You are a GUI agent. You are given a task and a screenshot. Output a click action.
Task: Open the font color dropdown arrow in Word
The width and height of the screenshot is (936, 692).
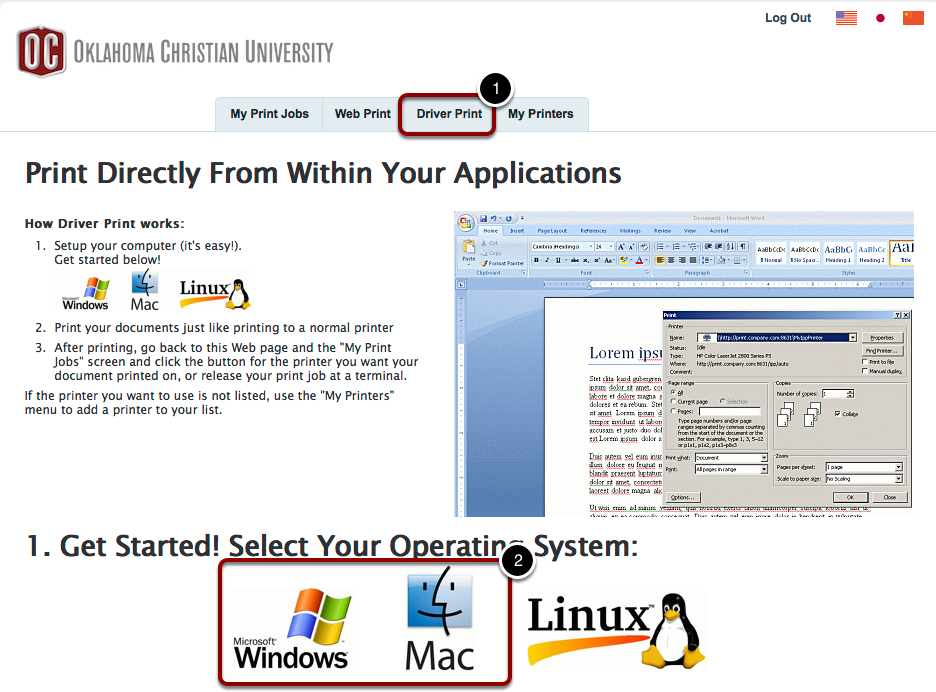(x=646, y=260)
